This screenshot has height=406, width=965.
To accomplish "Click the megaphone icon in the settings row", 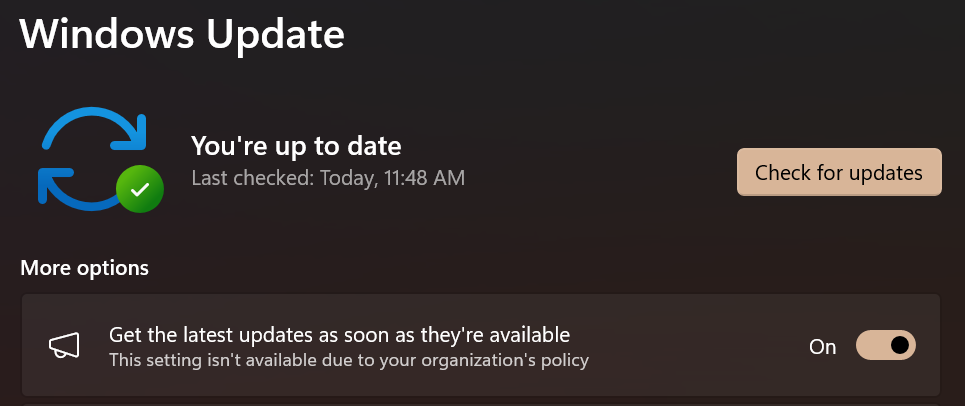I will (64, 346).
